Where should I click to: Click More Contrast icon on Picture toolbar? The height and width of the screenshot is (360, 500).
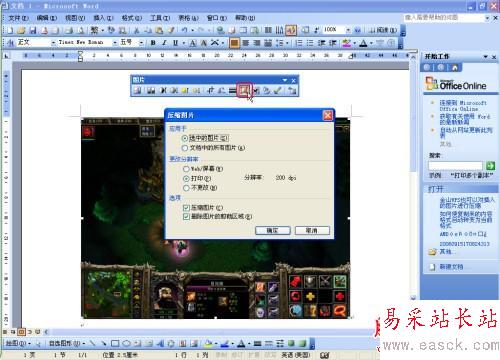click(163, 90)
